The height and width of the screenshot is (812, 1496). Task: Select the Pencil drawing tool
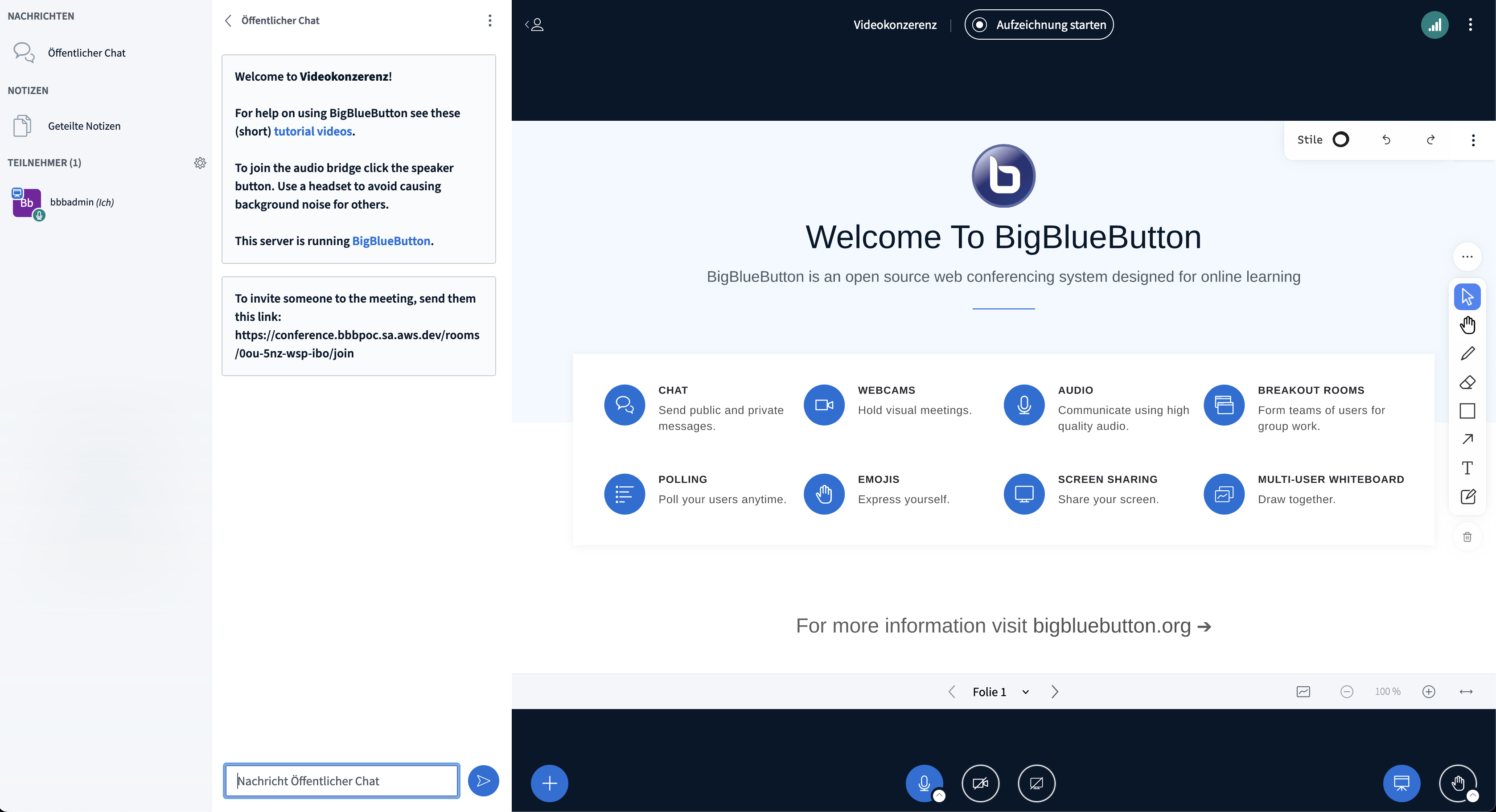(1467, 353)
